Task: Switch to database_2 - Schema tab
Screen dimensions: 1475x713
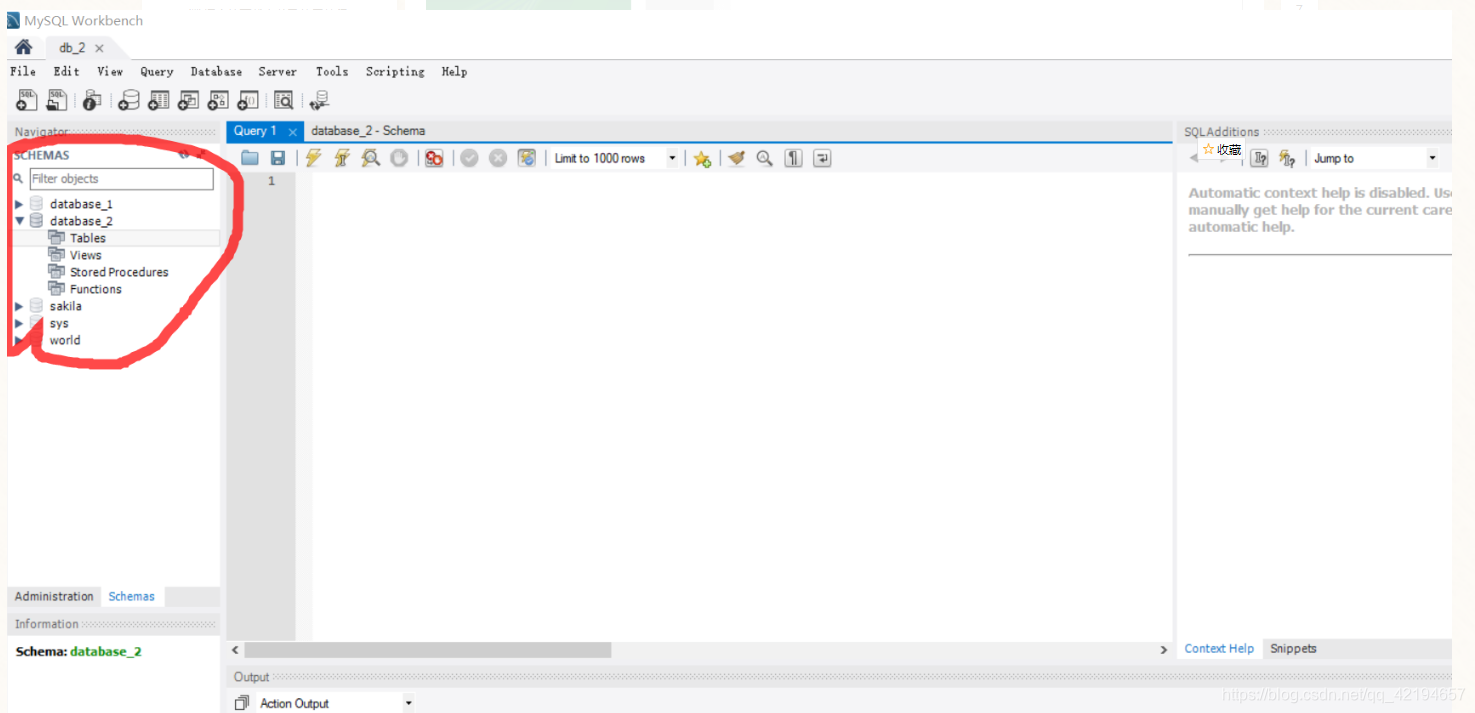Action: (368, 131)
